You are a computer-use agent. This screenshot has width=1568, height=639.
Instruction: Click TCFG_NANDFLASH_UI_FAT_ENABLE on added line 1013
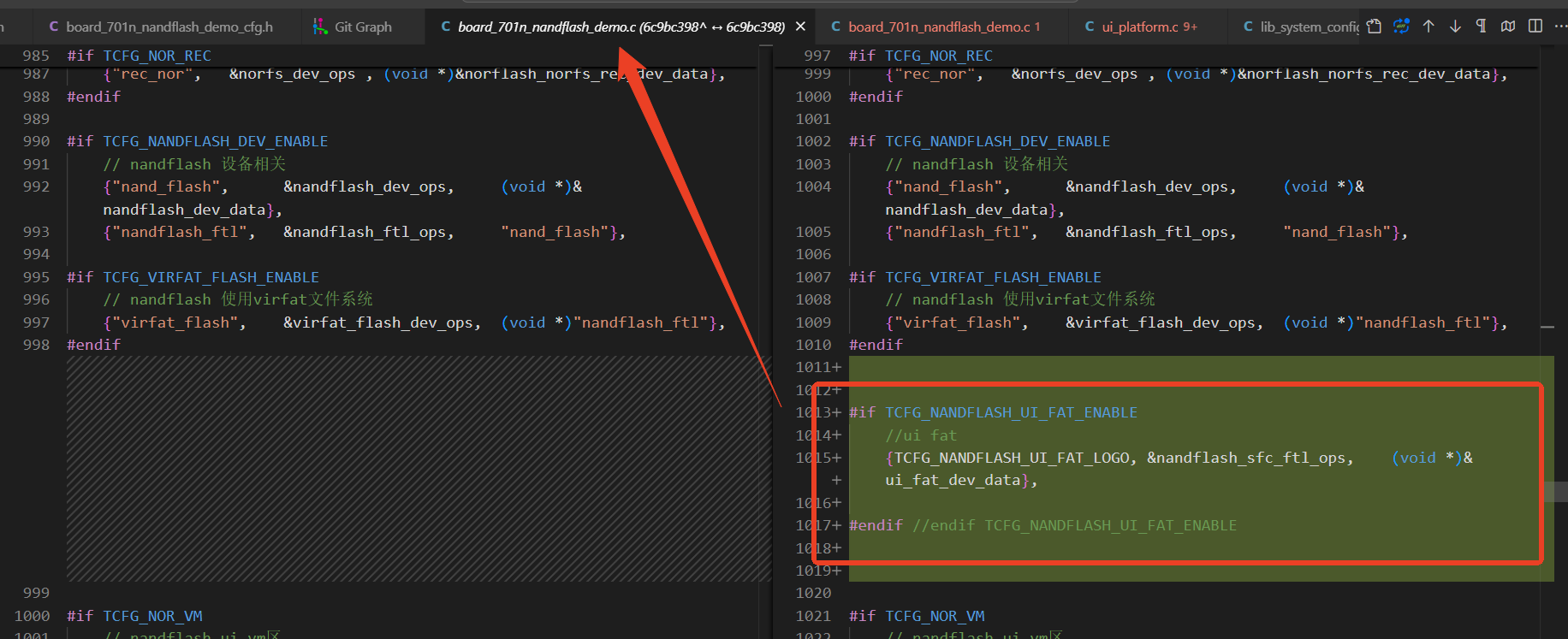coord(1011,412)
